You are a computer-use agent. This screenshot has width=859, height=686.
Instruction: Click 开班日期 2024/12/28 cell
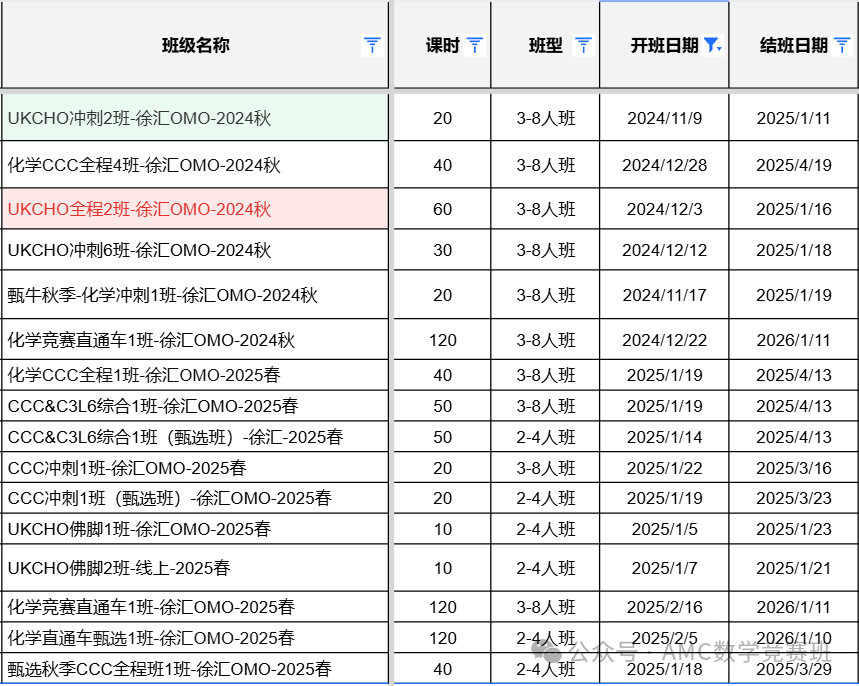point(665,165)
